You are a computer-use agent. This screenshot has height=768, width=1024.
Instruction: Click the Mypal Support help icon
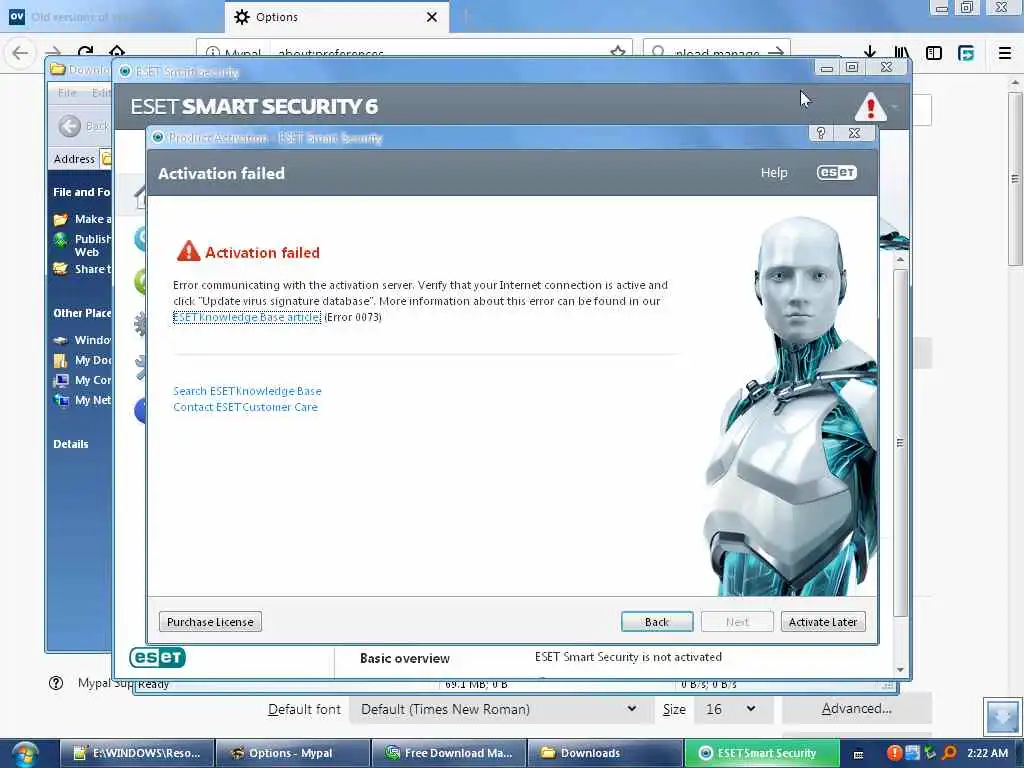[56, 683]
